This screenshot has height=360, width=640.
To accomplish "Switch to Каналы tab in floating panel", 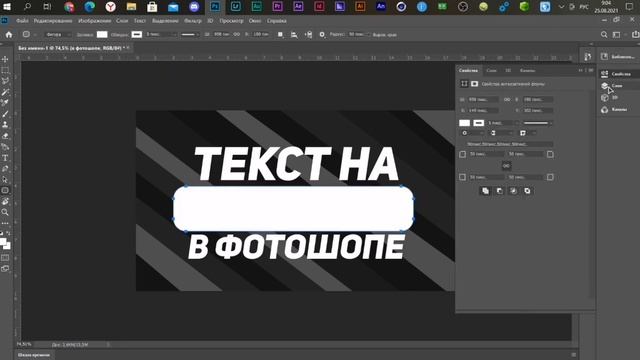I will point(527,71).
